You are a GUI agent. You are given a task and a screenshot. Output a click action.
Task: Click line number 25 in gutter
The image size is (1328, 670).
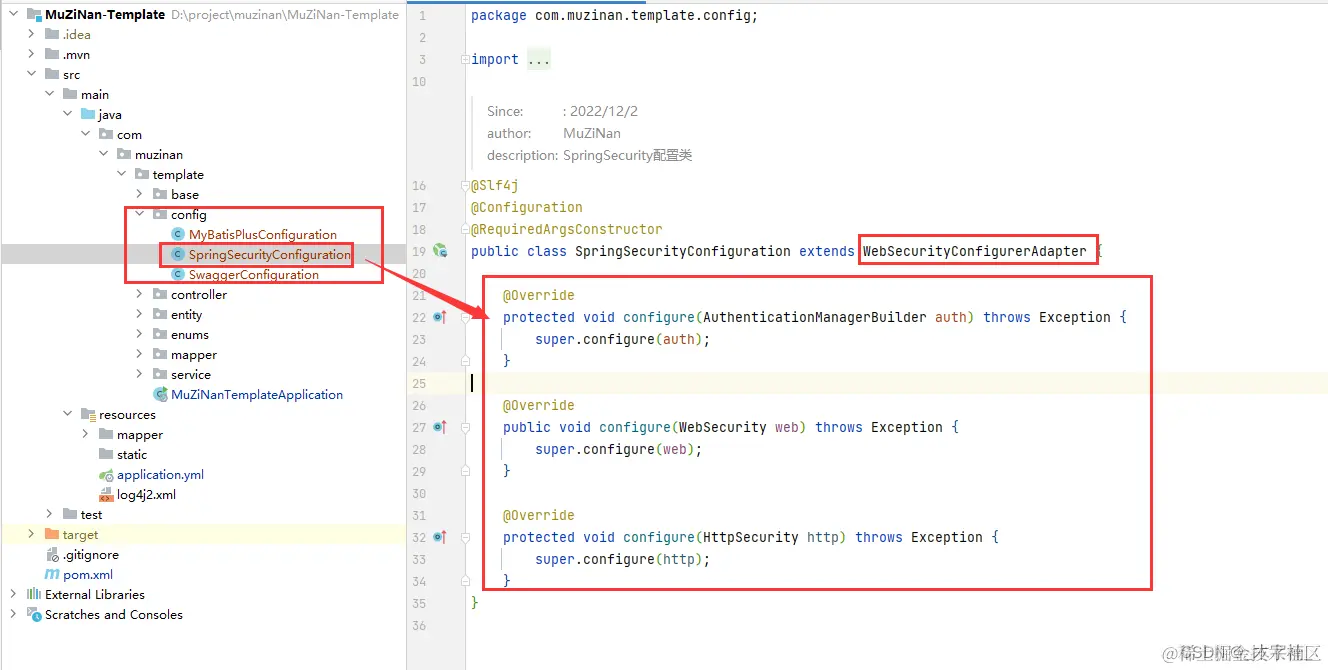pyautogui.click(x=419, y=383)
